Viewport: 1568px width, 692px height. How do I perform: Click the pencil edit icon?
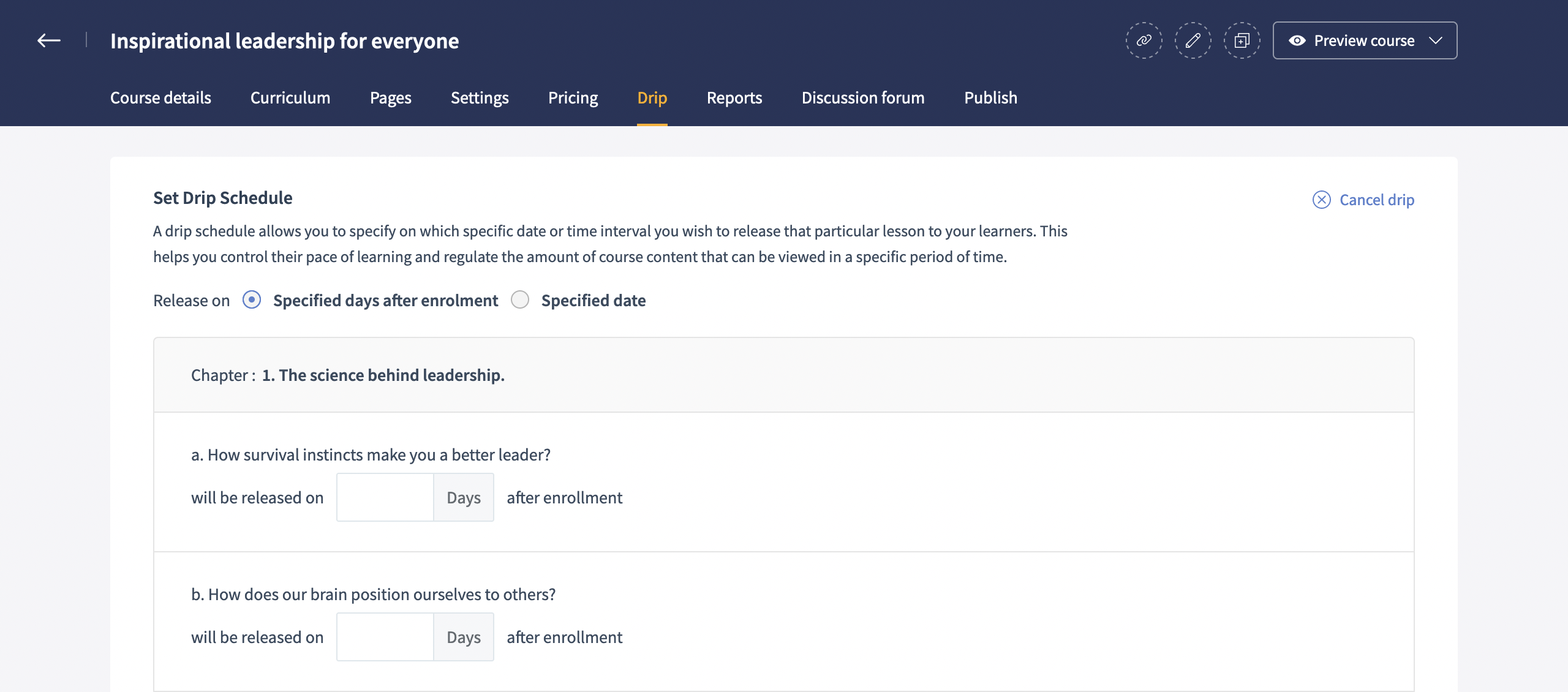click(x=1193, y=40)
